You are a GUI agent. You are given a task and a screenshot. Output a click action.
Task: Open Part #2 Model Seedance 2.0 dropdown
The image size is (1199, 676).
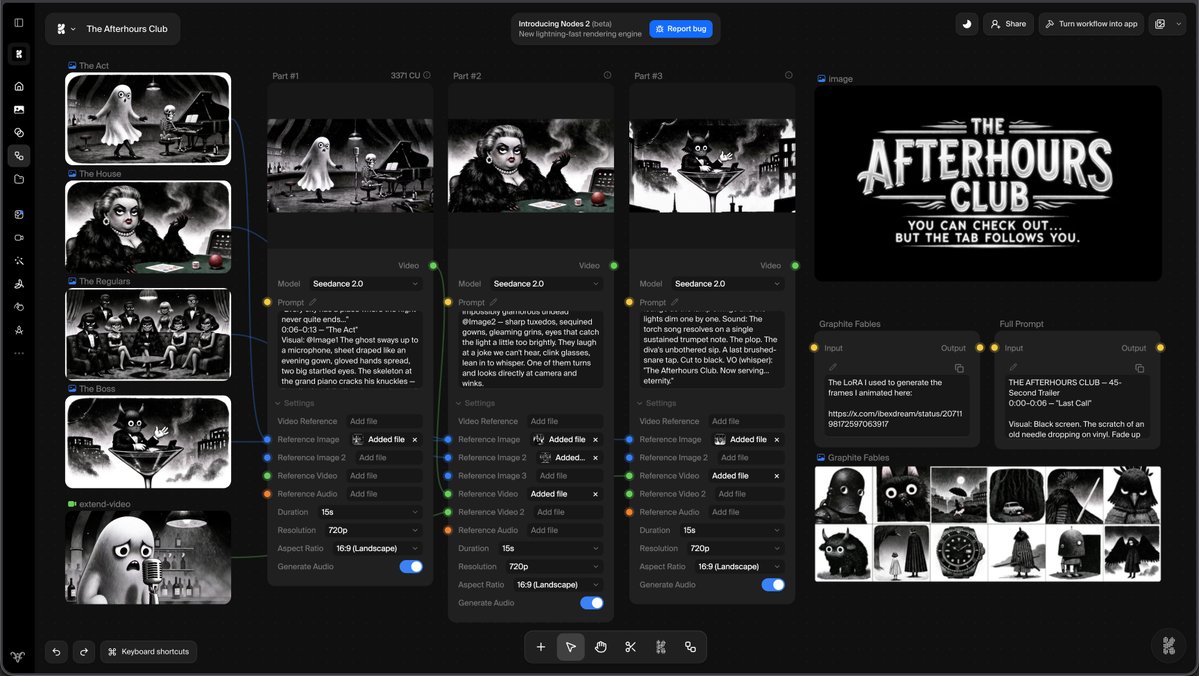[x=546, y=284]
